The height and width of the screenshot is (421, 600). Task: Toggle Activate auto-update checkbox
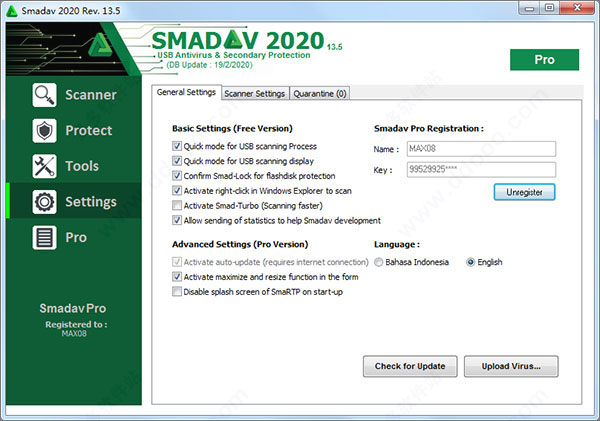pos(176,262)
